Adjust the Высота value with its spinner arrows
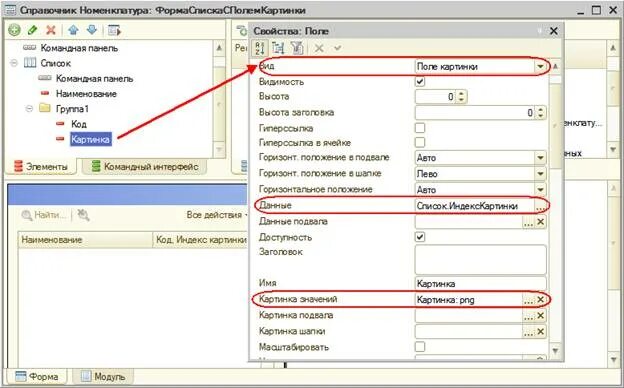 (461, 97)
